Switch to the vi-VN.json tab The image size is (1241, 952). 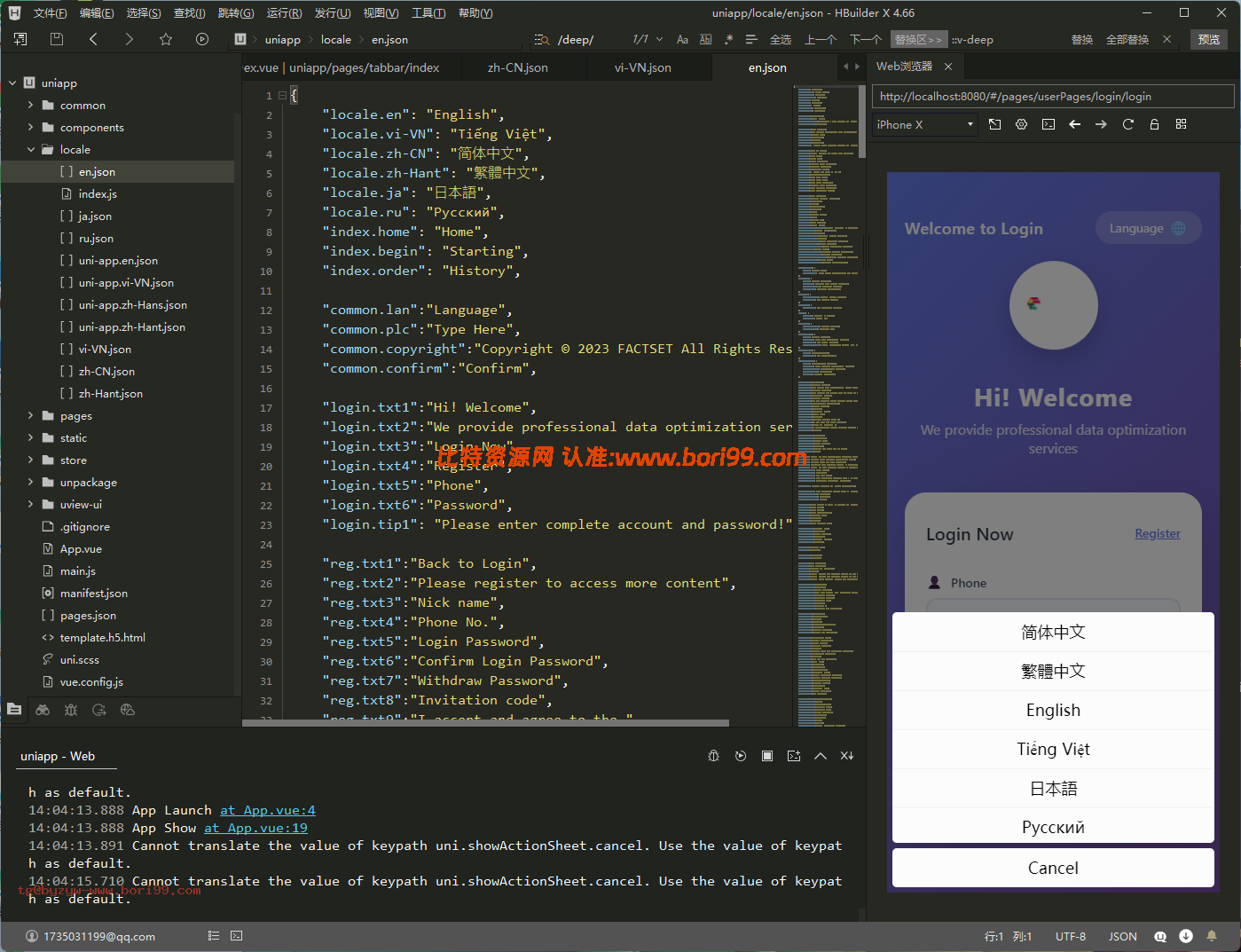643,67
